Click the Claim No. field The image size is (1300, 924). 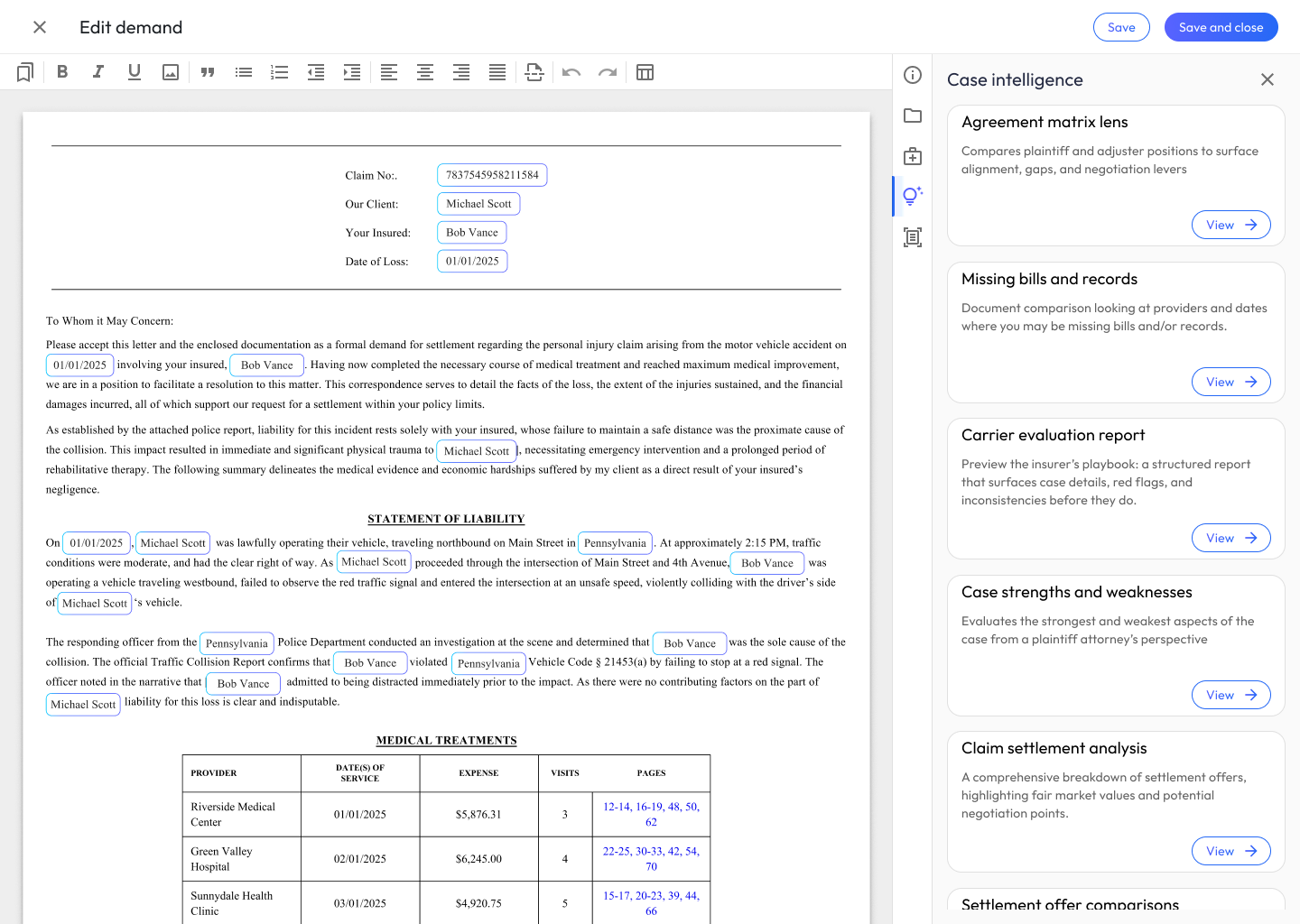click(x=492, y=175)
